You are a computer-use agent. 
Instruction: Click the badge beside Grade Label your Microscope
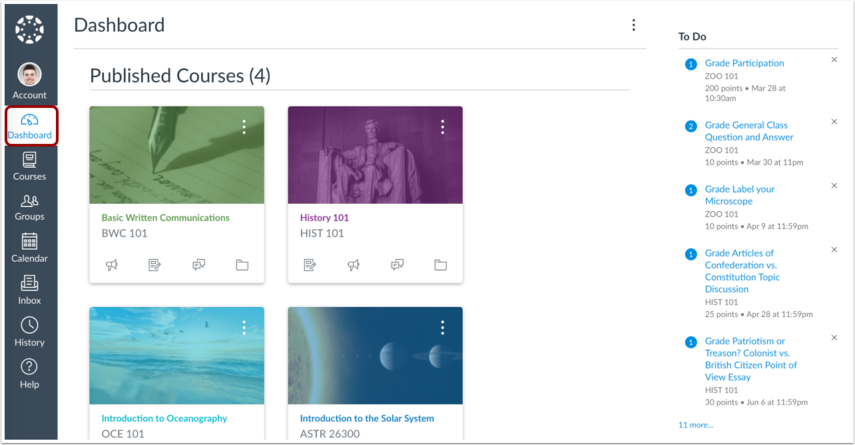point(691,190)
